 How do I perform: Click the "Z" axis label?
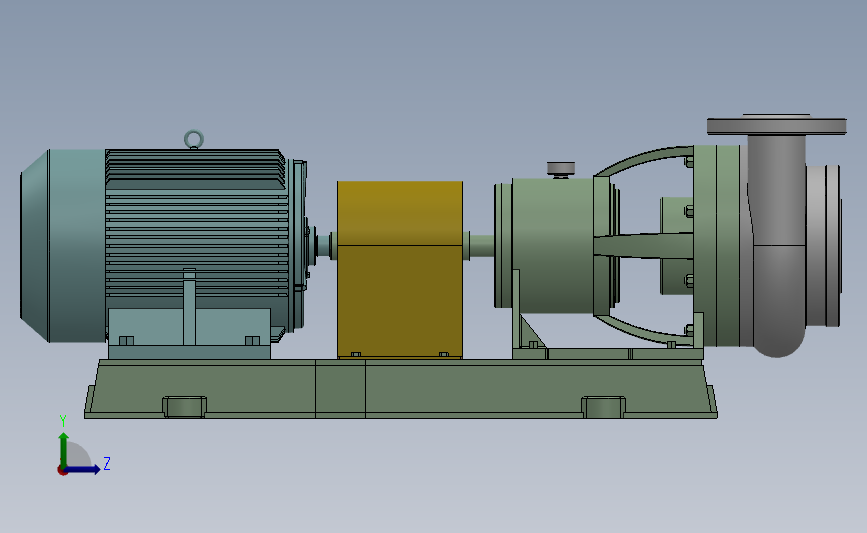[107, 463]
